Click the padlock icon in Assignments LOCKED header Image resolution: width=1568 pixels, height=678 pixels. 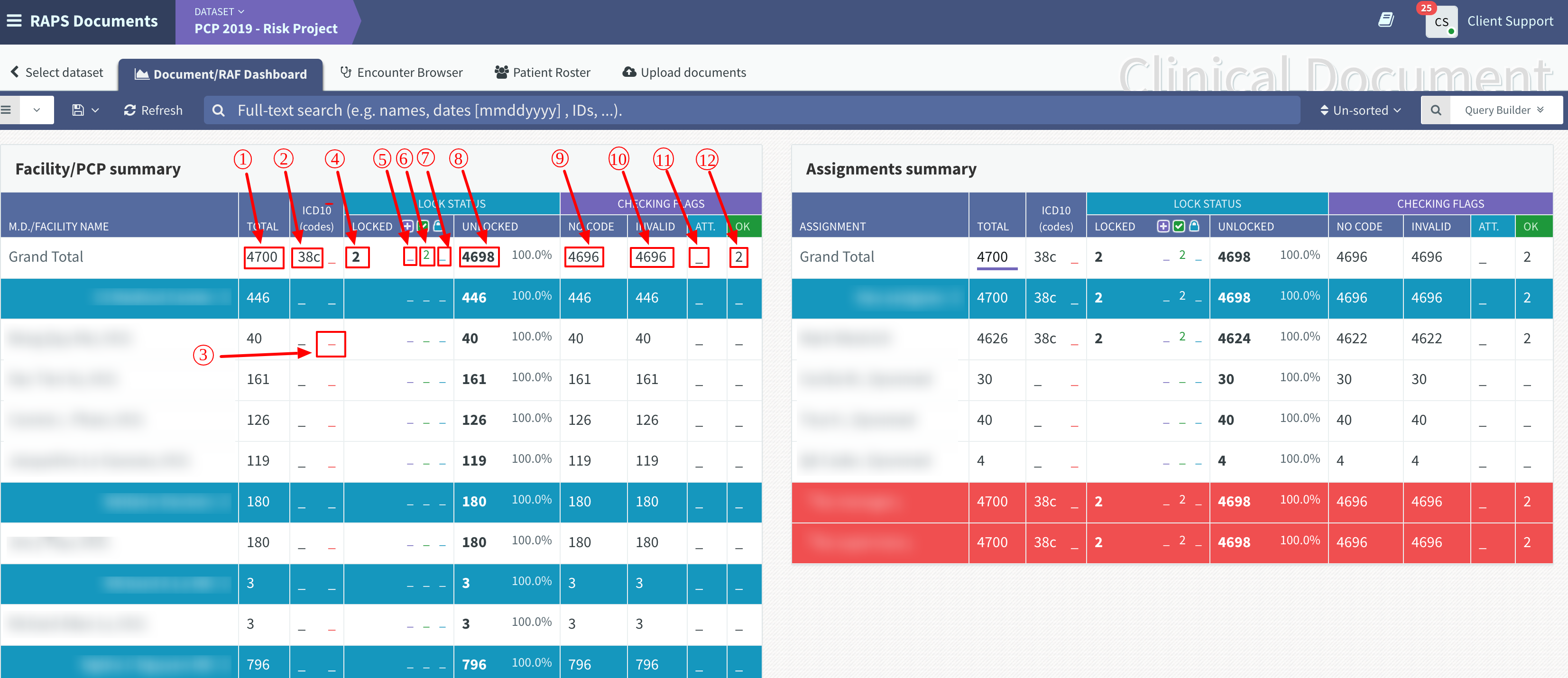pos(1194,227)
